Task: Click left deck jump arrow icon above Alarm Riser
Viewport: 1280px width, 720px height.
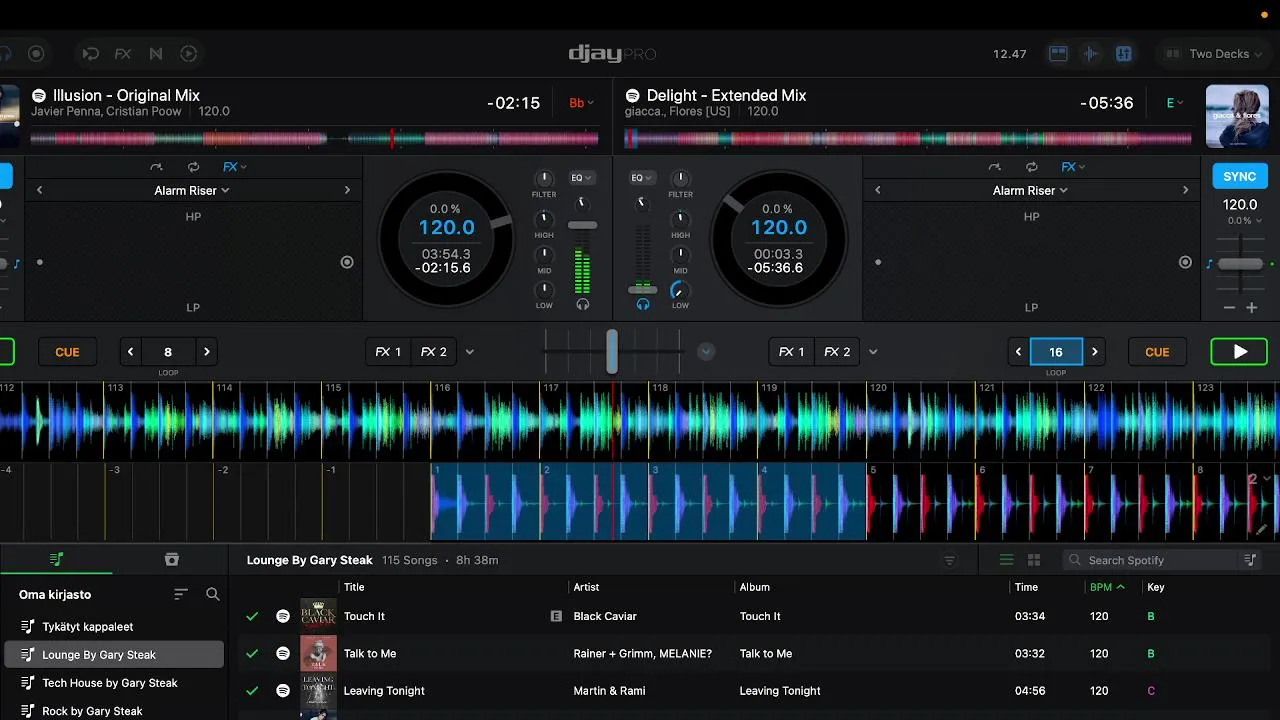Action: tap(156, 167)
